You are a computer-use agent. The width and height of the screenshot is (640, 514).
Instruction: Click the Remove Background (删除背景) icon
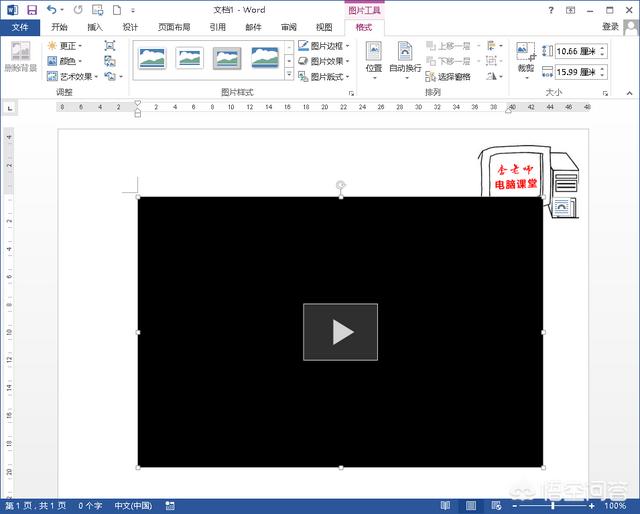19,57
